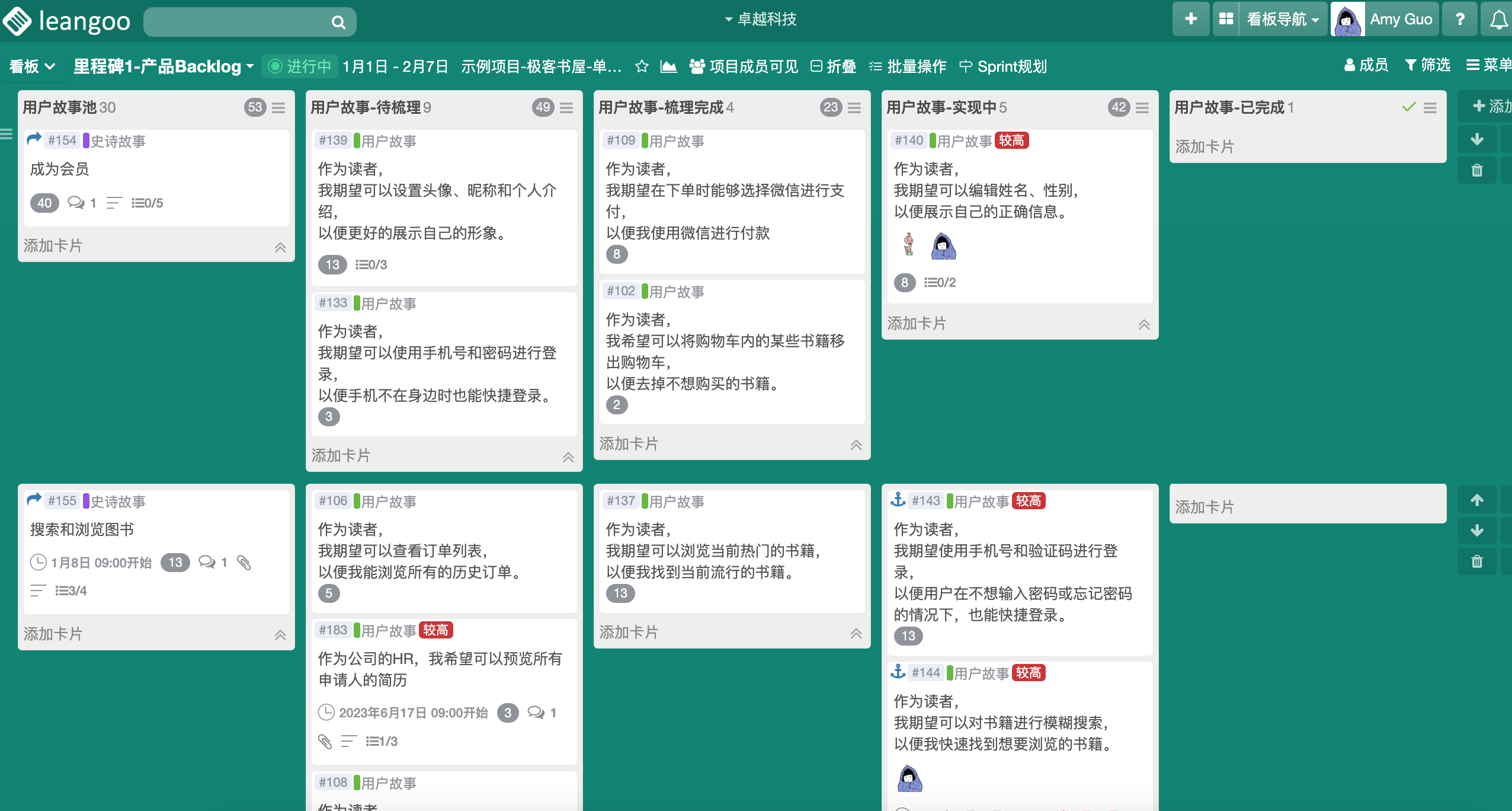Open 里程碑1-产品Backlog board dropdown
Screen dimensions: 1512x811
(x=164, y=66)
